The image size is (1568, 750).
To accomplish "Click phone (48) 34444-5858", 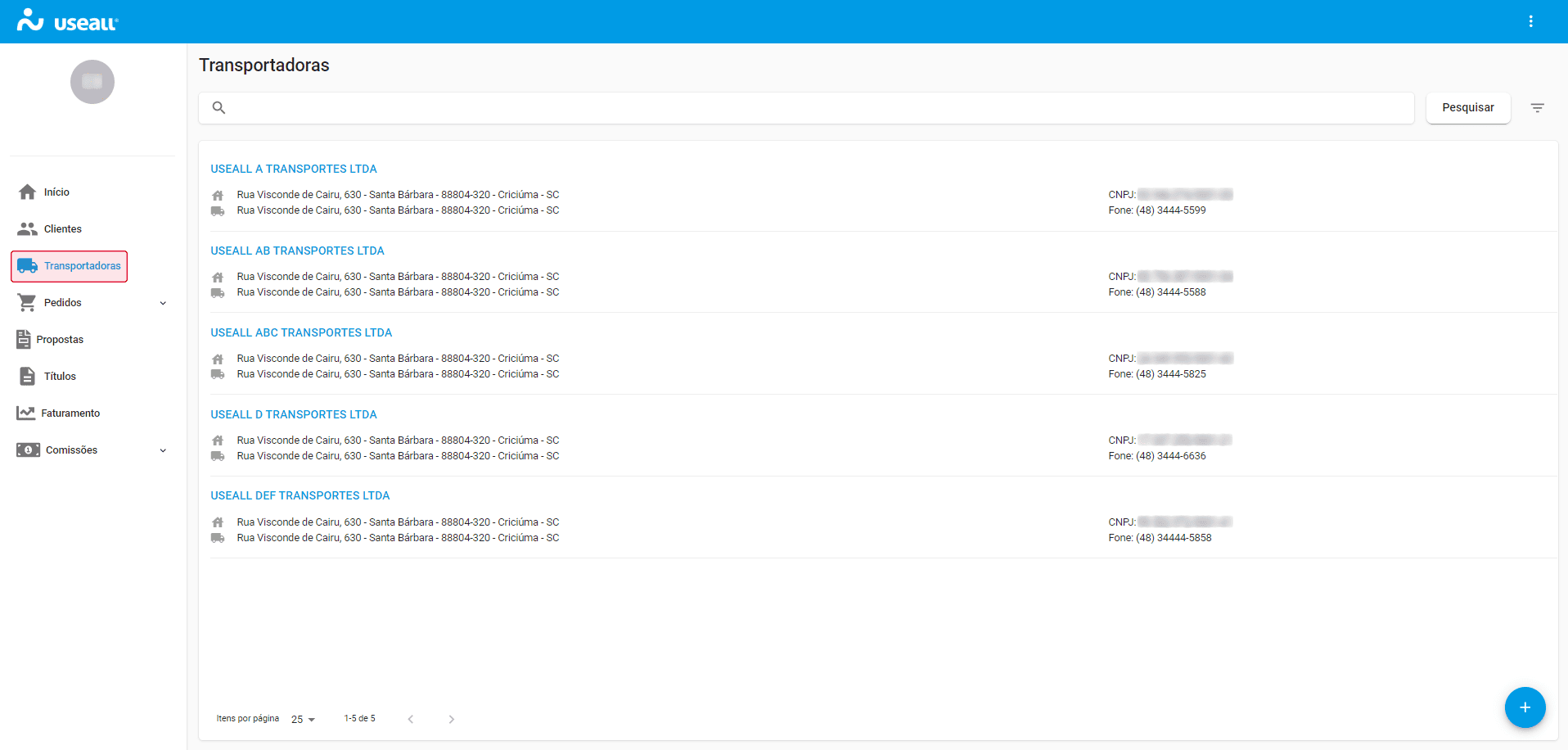I will [x=1174, y=538].
